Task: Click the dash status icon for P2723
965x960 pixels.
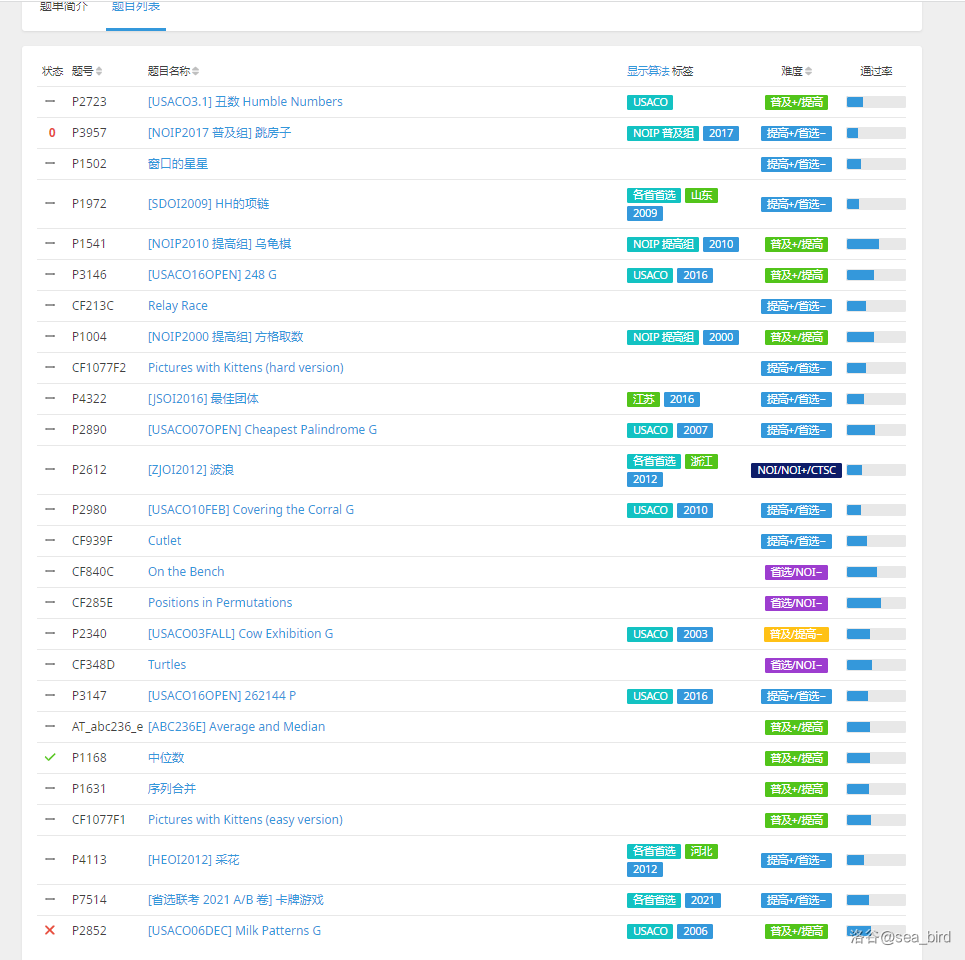Action: click(50, 102)
